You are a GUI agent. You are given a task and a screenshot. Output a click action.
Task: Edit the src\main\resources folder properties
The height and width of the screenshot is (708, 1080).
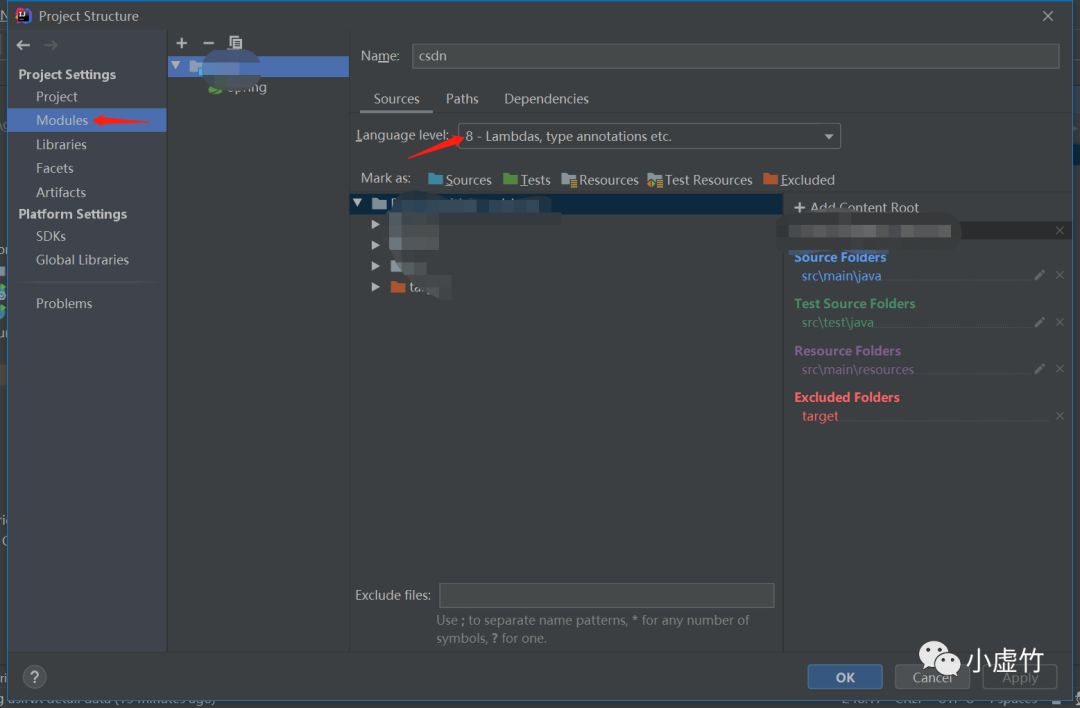[1039, 369]
